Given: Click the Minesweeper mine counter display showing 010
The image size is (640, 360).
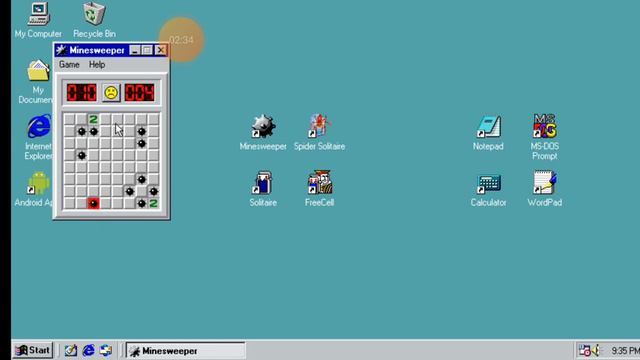Looking at the screenshot, I should point(82,93).
